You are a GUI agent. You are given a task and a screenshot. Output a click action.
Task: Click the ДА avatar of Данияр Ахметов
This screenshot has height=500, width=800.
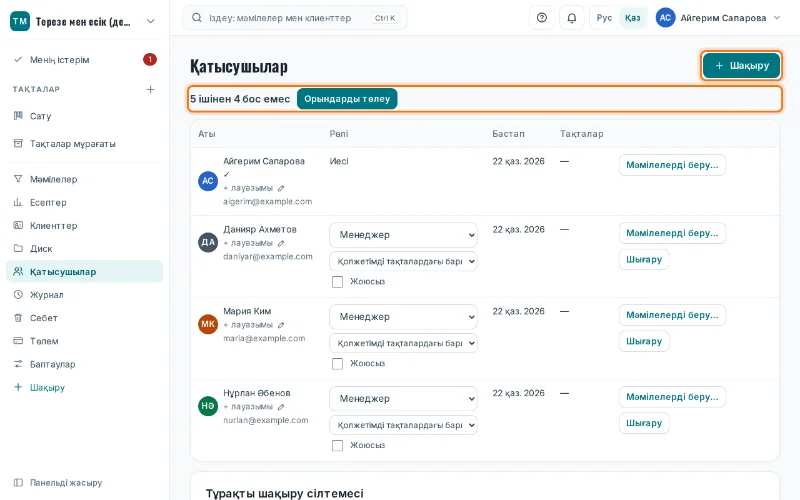[208, 242]
